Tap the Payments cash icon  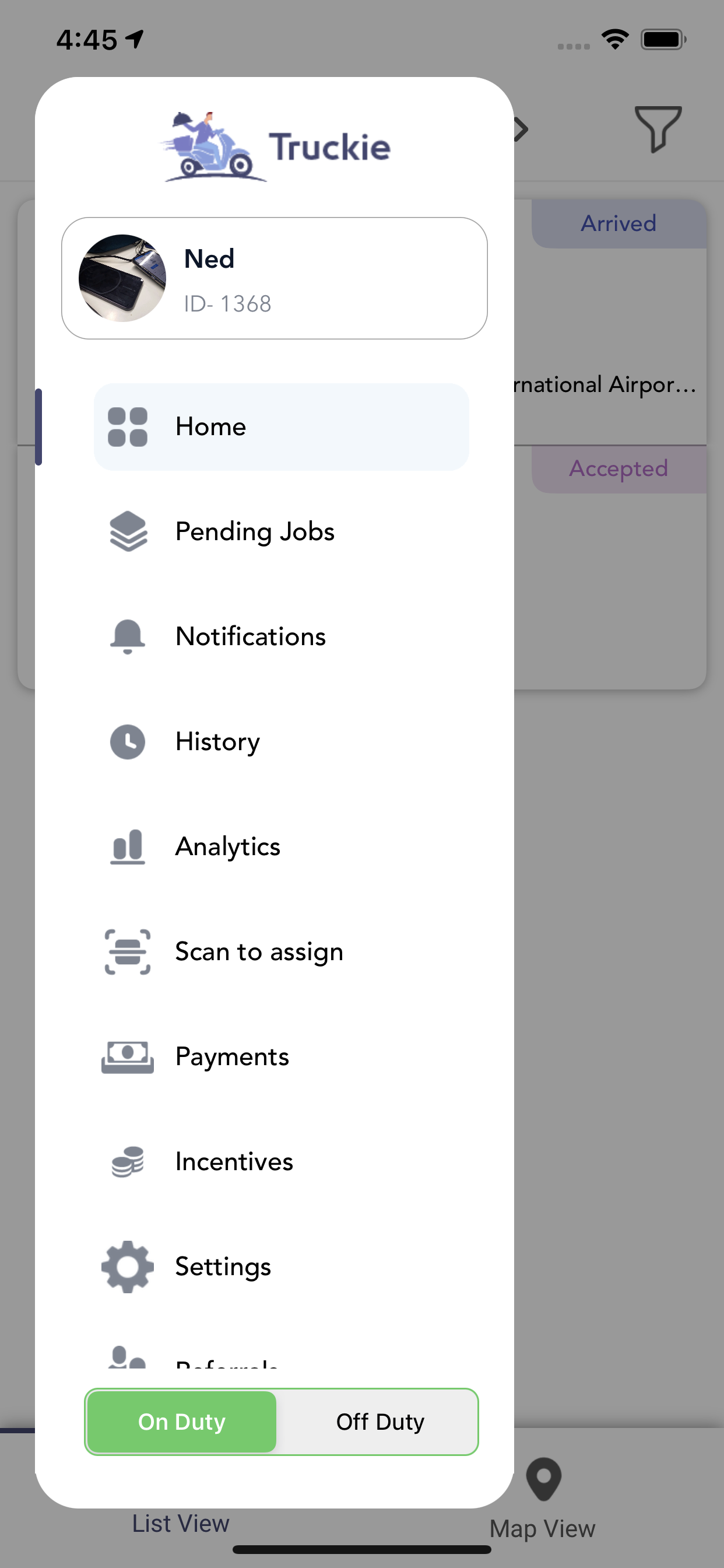click(127, 1058)
